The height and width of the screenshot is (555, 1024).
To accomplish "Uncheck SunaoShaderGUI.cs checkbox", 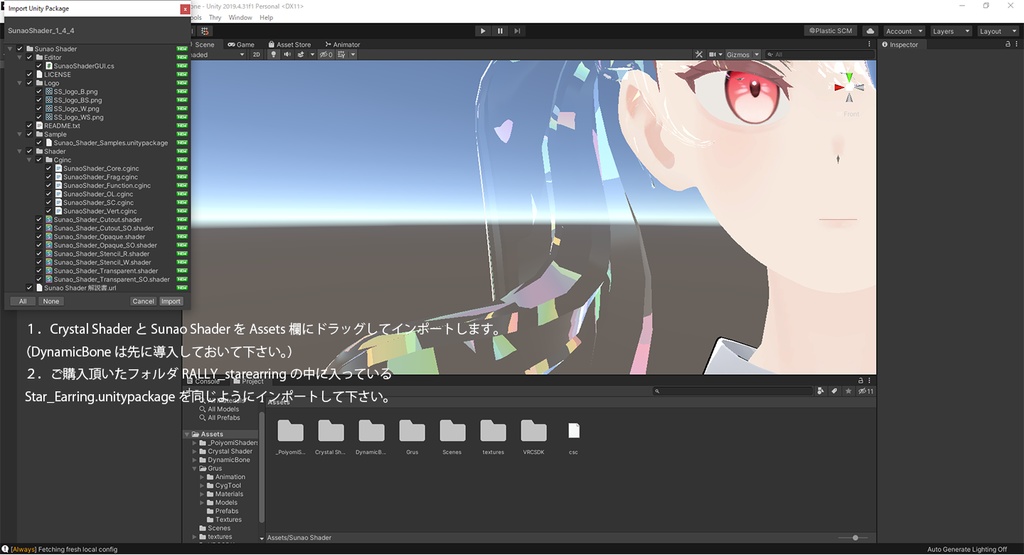I will pos(39,65).
